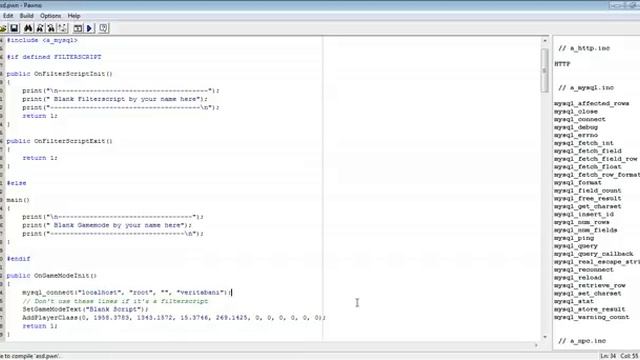Click the #if defined FILTERSCRIPT code line
The height and width of the screenshot is (360, 640).
tap(54, 57)
